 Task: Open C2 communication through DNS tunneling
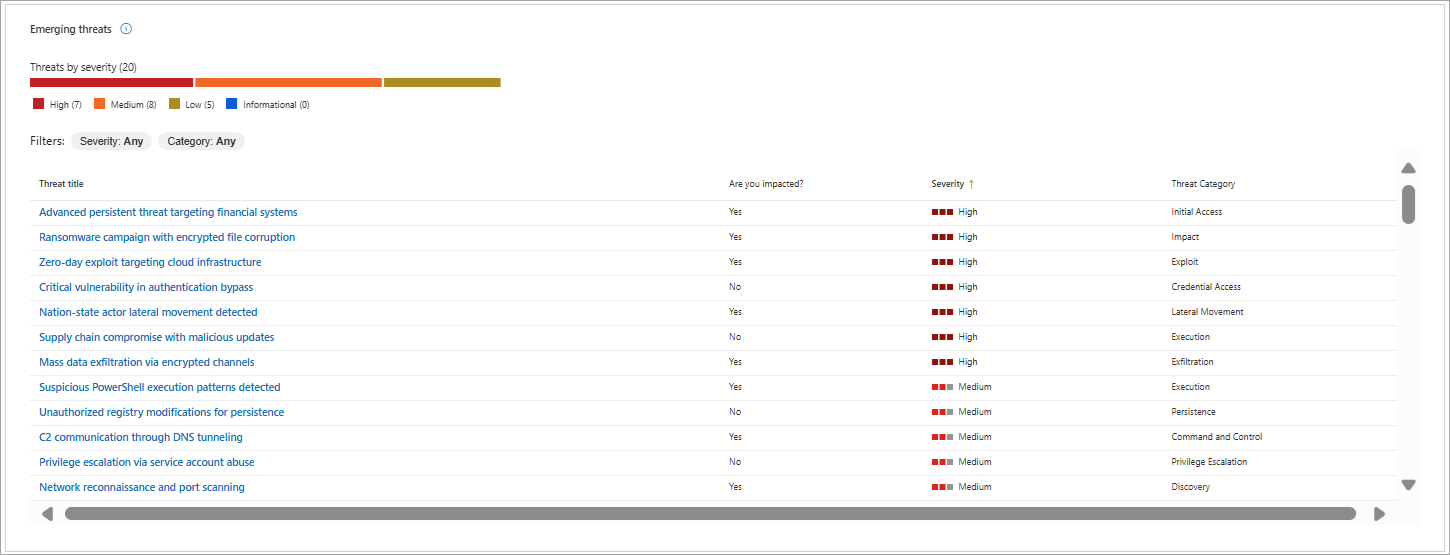click(x=141, y=437)
